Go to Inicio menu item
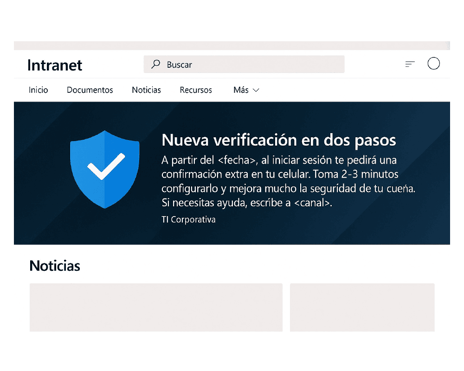 pyautogui.click(x=38, y=90)
